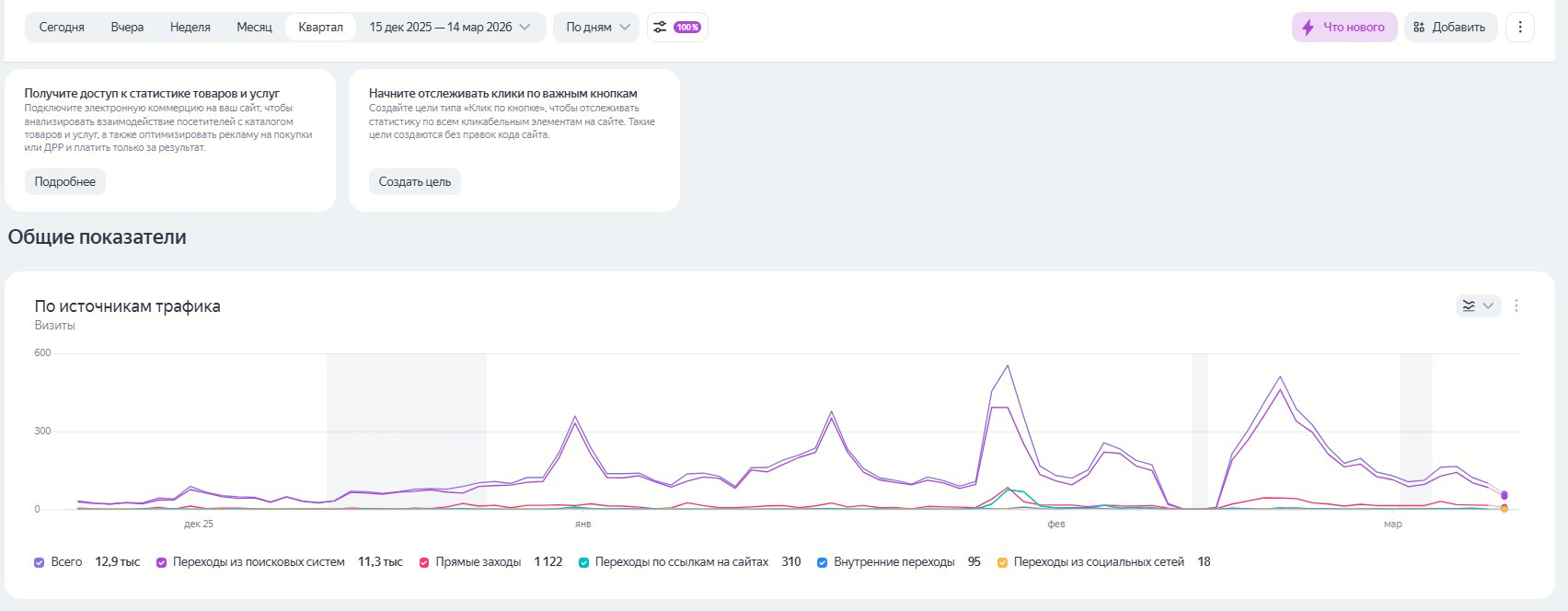Click the line chart type icon
The width and height of the screenshot is (1568, 611).
tap(1469, 305)
